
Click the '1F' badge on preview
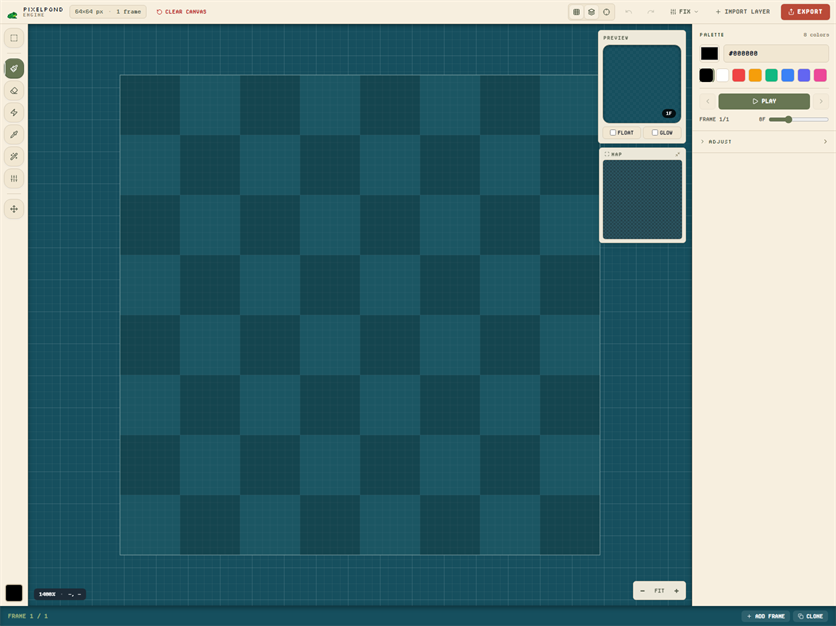(669, 113)
